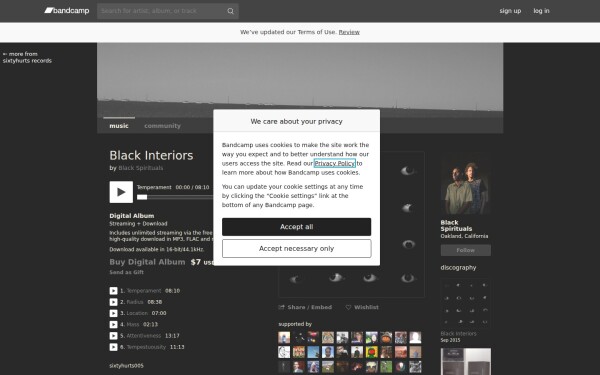
Task: Click the 'Oakland, California' location text
Action: pos(464,236)
